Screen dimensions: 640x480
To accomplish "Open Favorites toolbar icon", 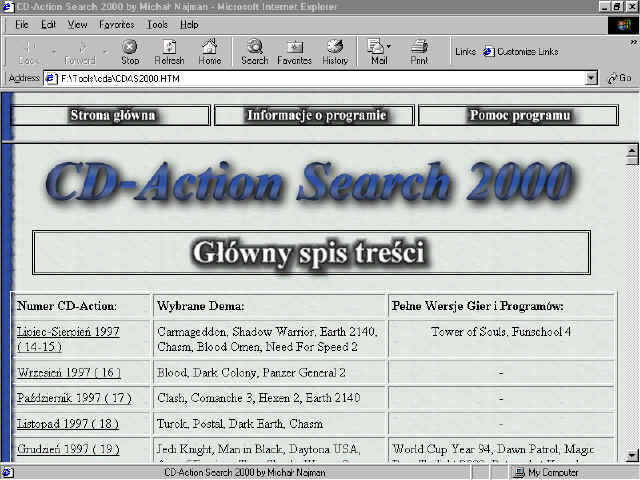I will pos(294,51).
